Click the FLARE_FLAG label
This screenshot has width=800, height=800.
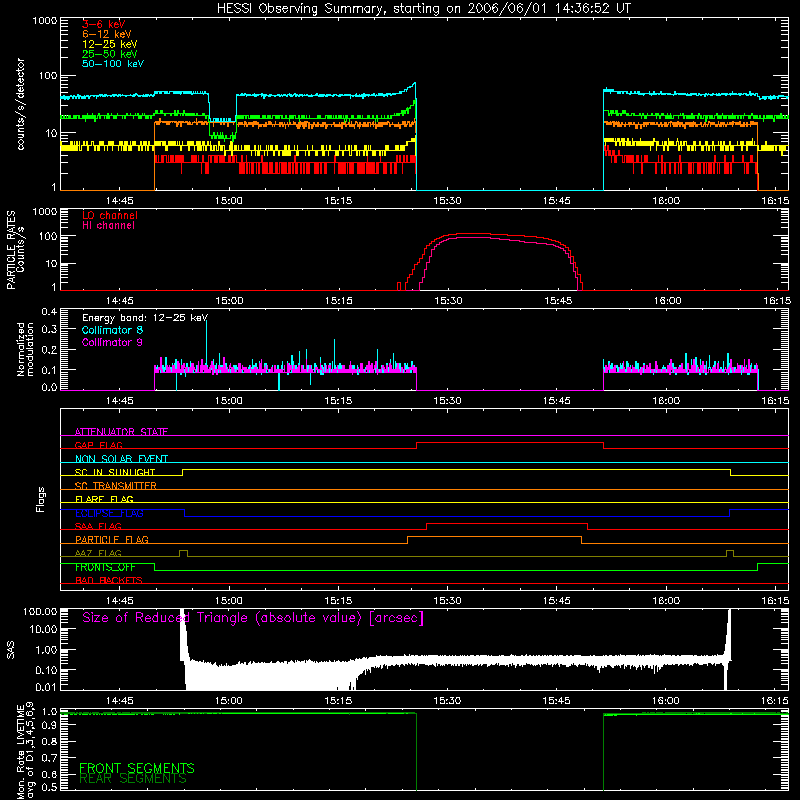tap(104, 499)
